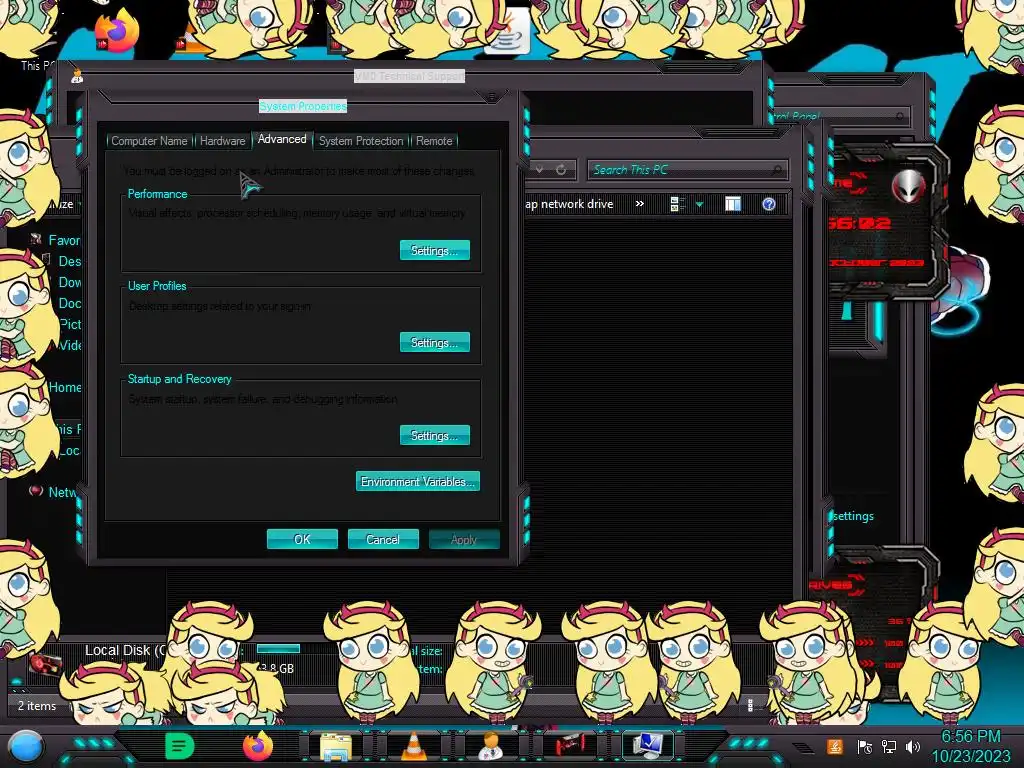Click User Profiles Settings button

(x=435, y=342)
